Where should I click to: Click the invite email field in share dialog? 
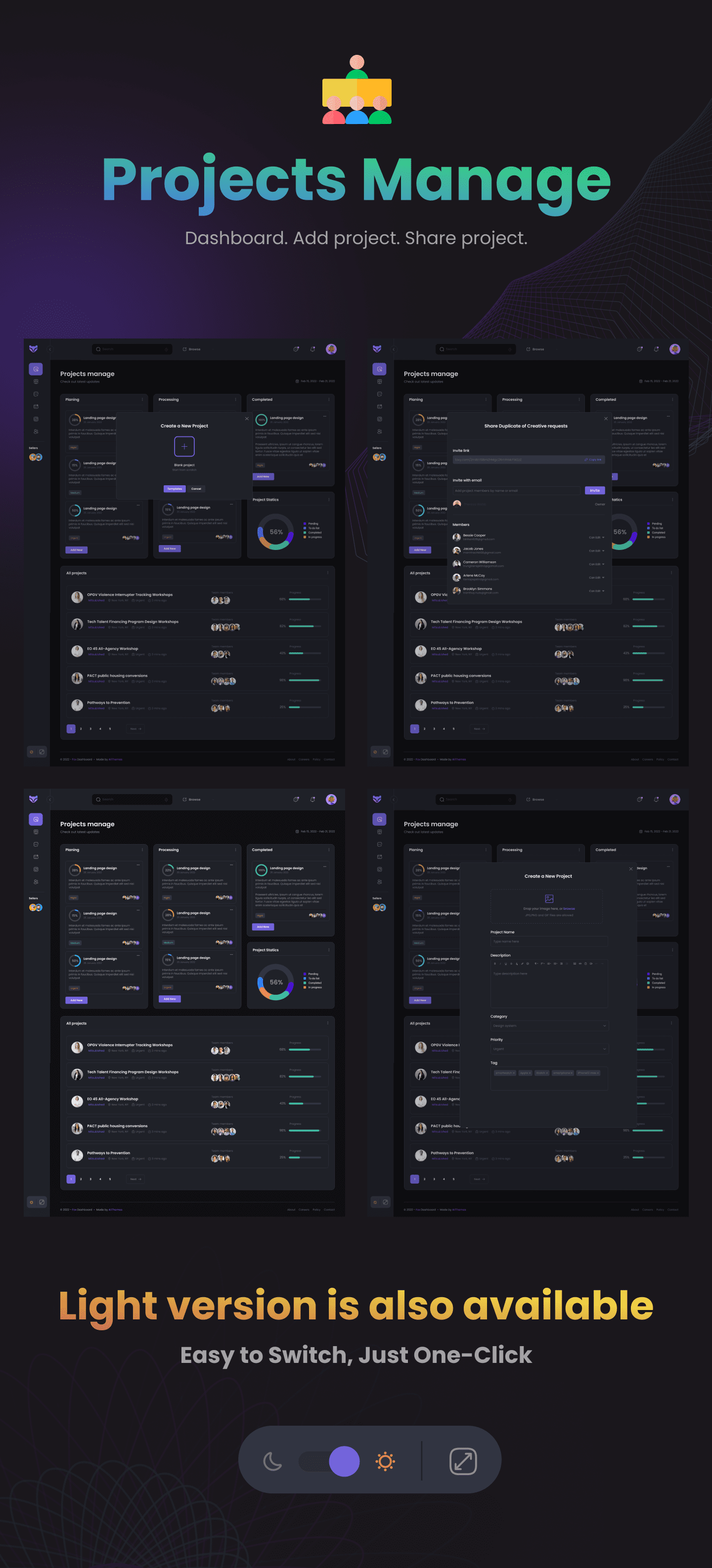[517, 490]
